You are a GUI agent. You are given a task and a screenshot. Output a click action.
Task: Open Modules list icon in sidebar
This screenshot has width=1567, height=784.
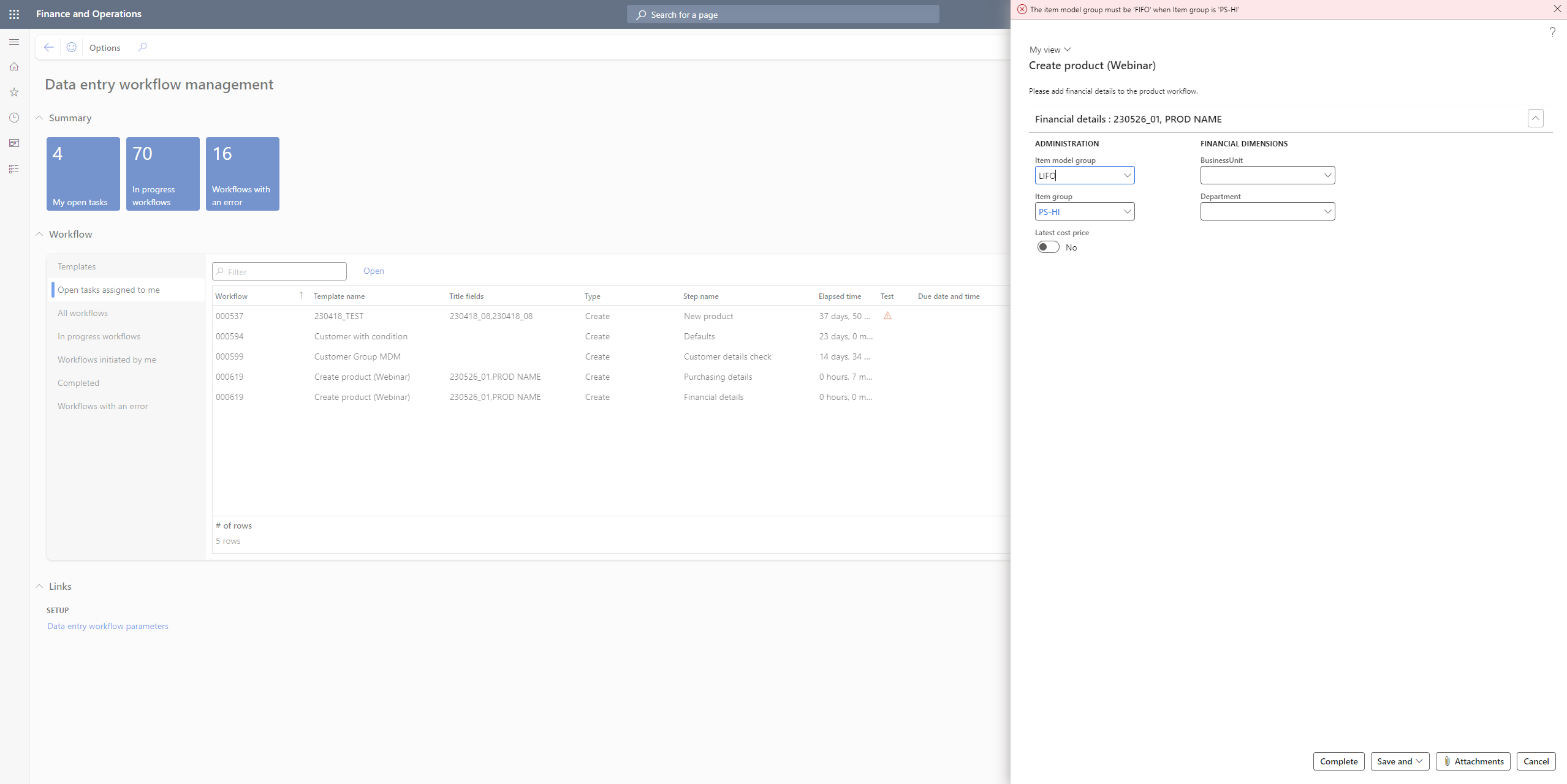pyautogui.click(x=14, y=169)
